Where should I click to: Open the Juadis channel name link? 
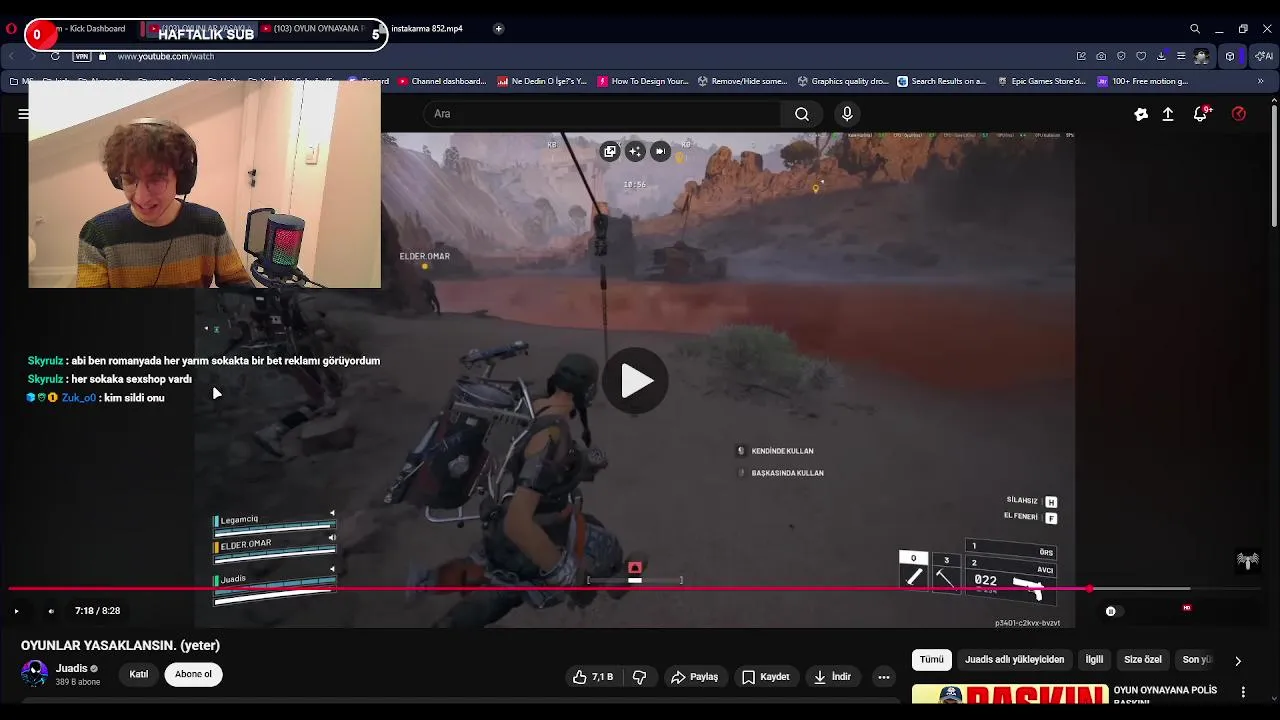(x=71, y=668)
